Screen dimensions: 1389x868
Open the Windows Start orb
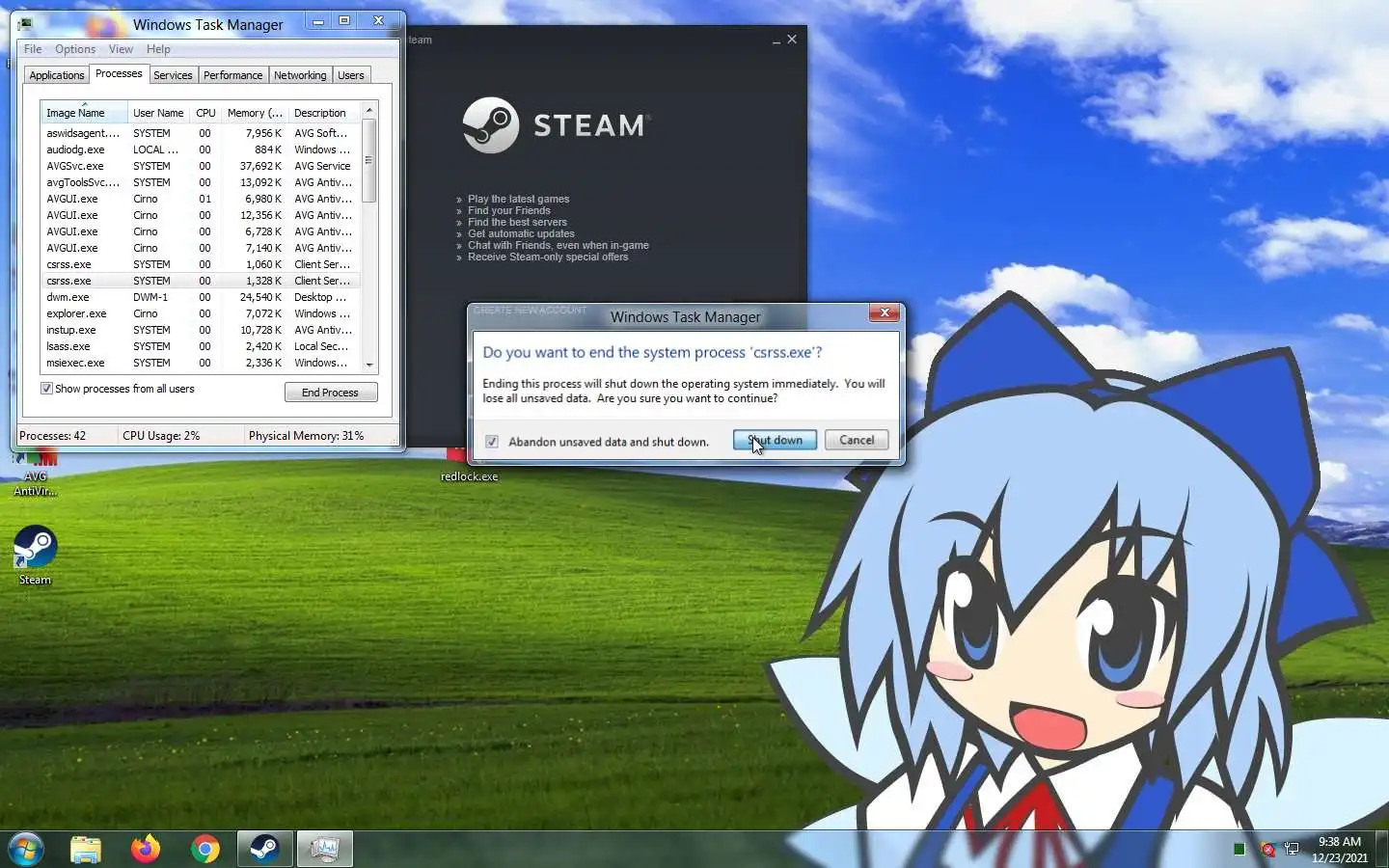coord(25,850)
